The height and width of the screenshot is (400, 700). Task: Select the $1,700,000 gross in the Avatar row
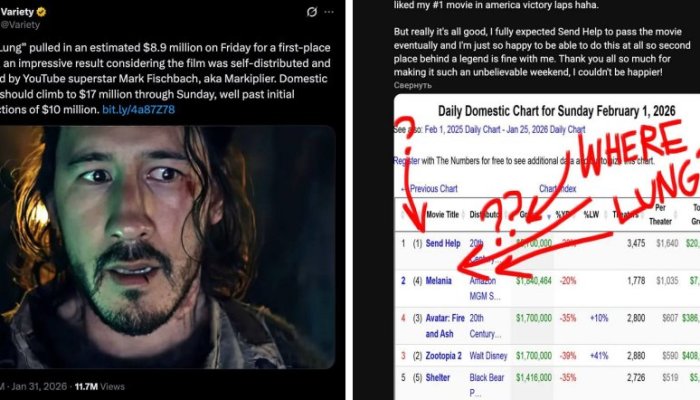(533, 318)
